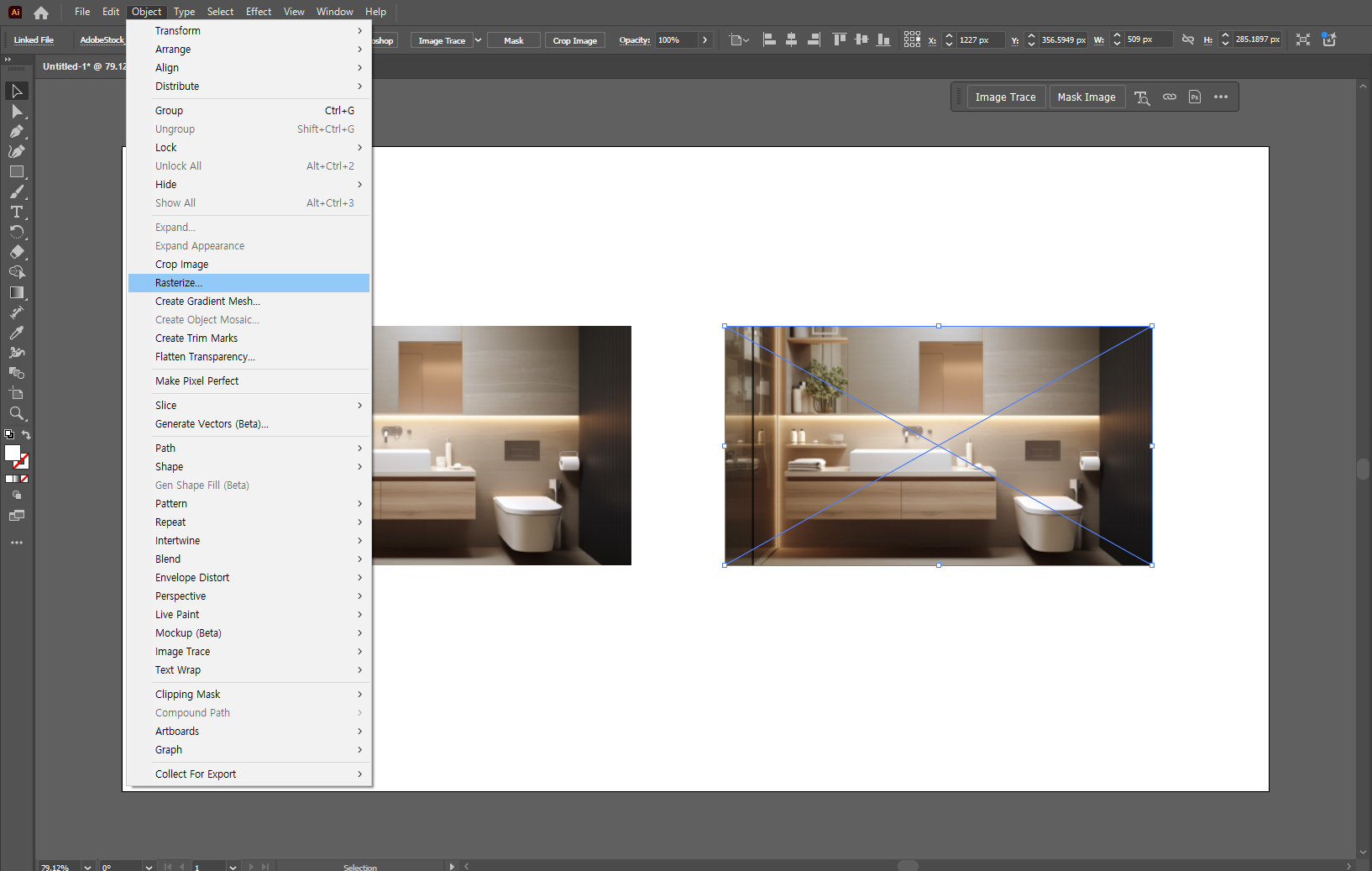Screen dimensions: 1372x871
Task: Select the Type tool
Action: click(17, 212)
